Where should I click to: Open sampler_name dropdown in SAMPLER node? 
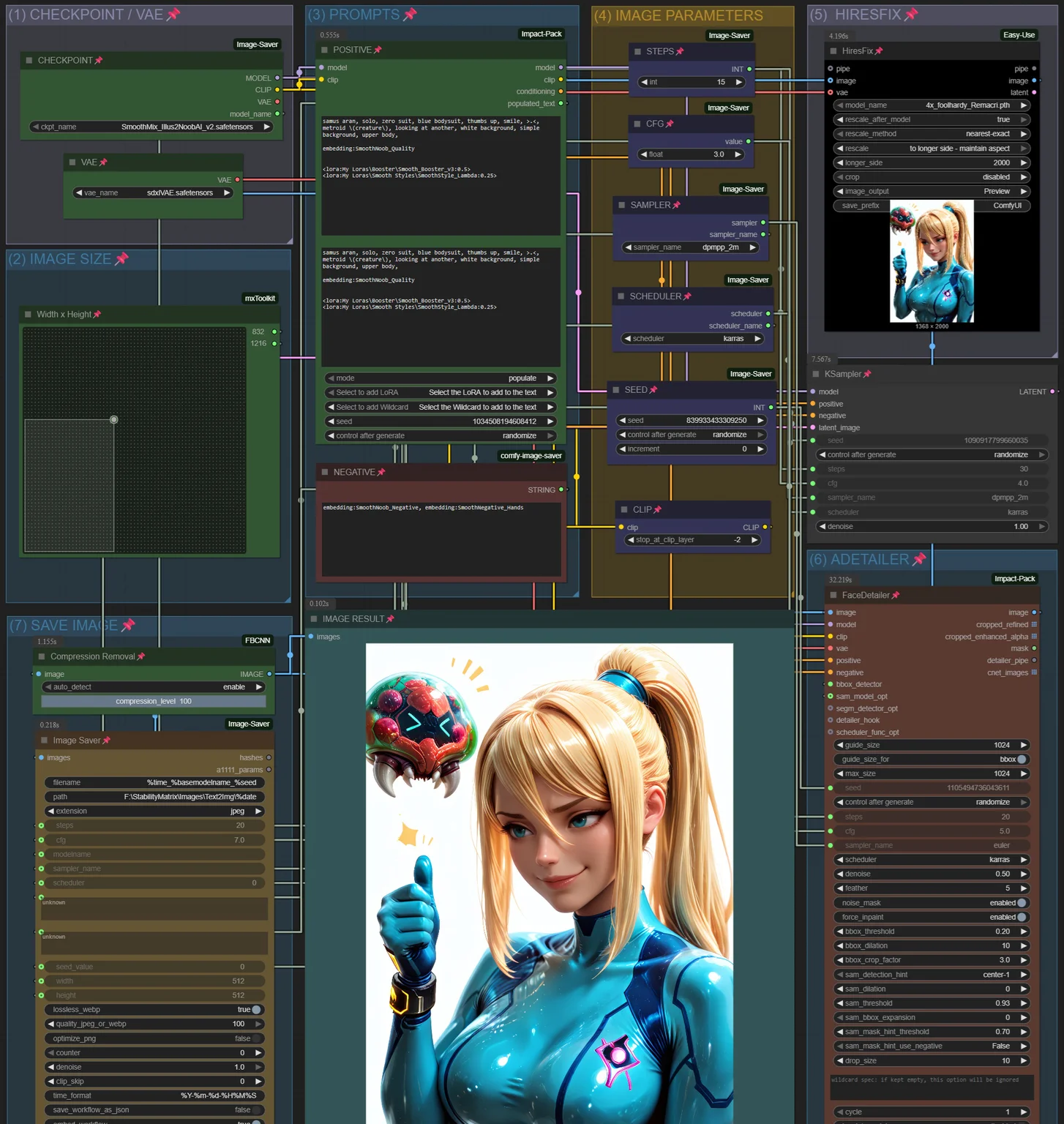(690, 248)
